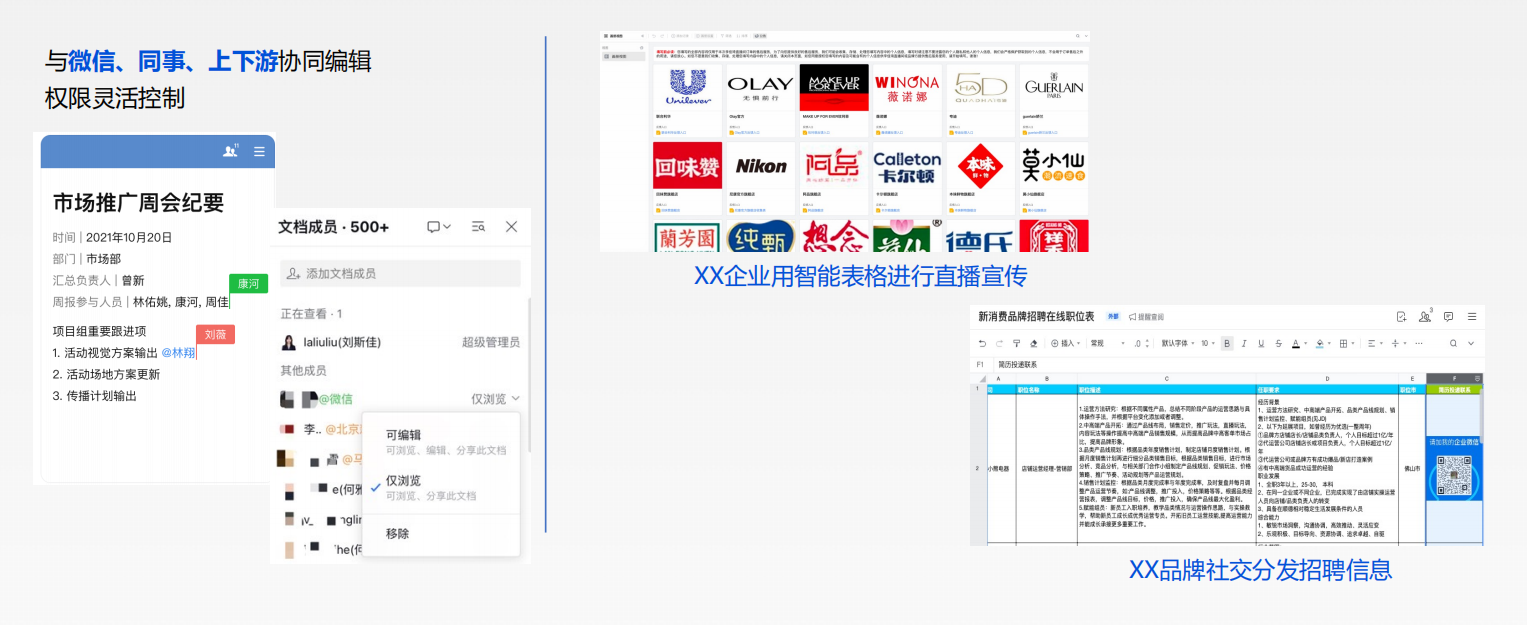Click the @微信 member name
This screenshot has height=625, width=1527.
coord(336,399)
